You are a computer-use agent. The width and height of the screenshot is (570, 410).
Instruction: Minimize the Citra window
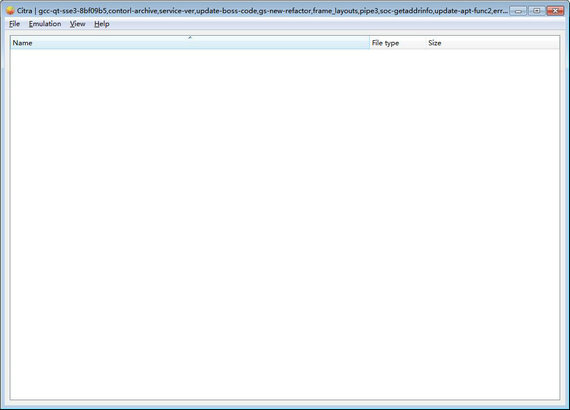pyautogui.click(x=518, y=11)
